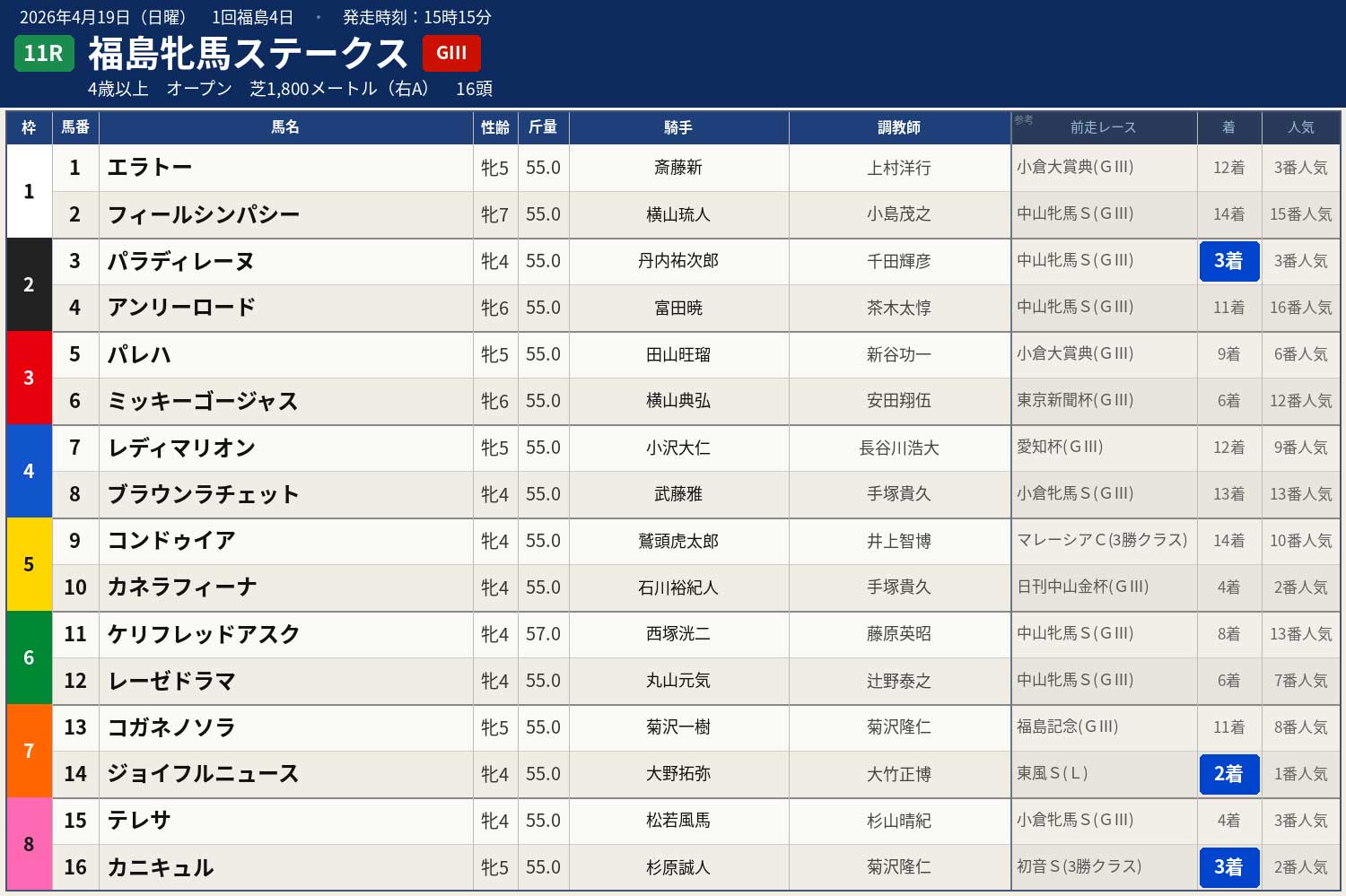Click the yellow bracket 5 cell

point(29,564)
